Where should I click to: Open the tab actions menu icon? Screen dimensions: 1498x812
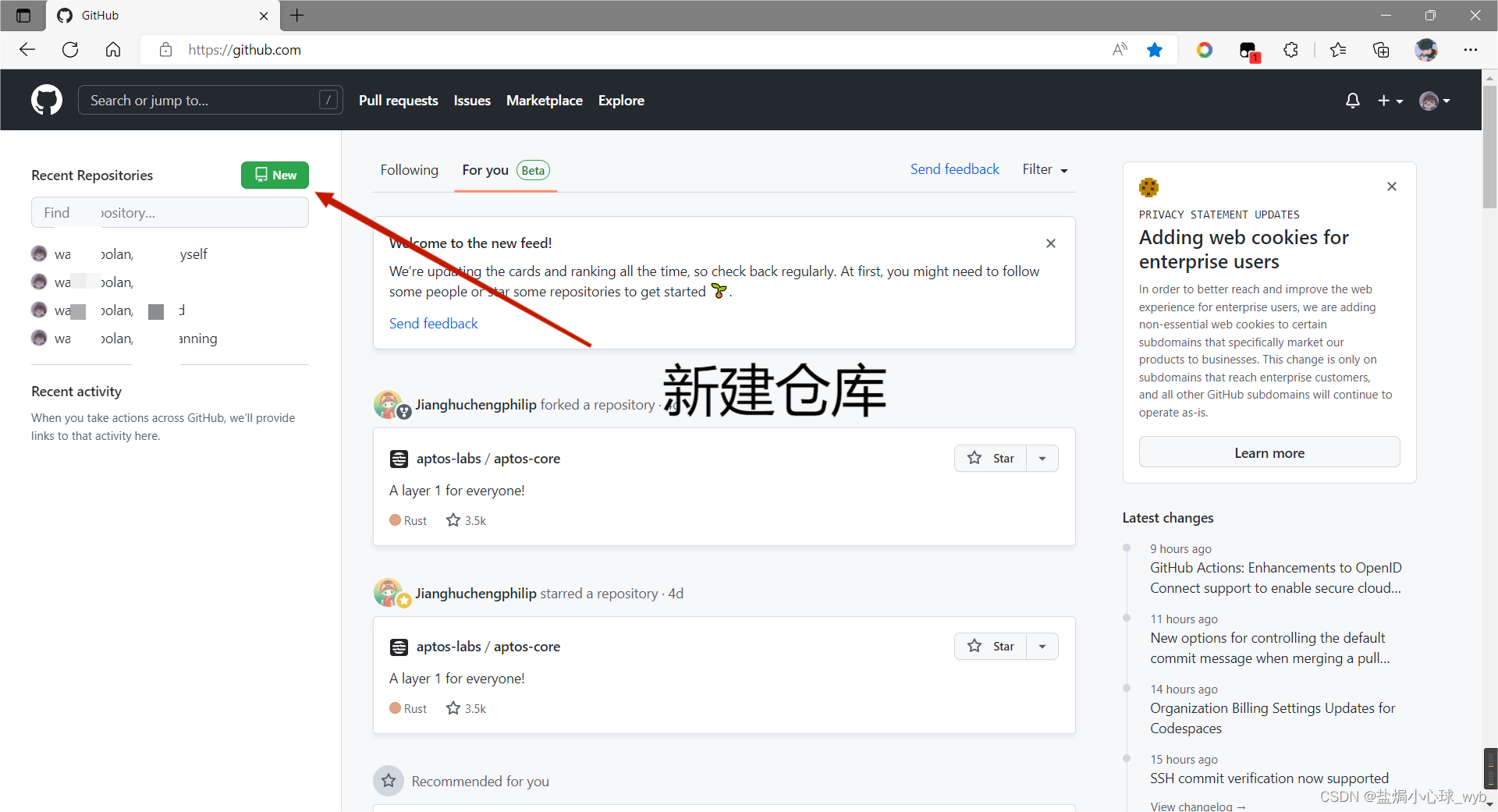23,16
